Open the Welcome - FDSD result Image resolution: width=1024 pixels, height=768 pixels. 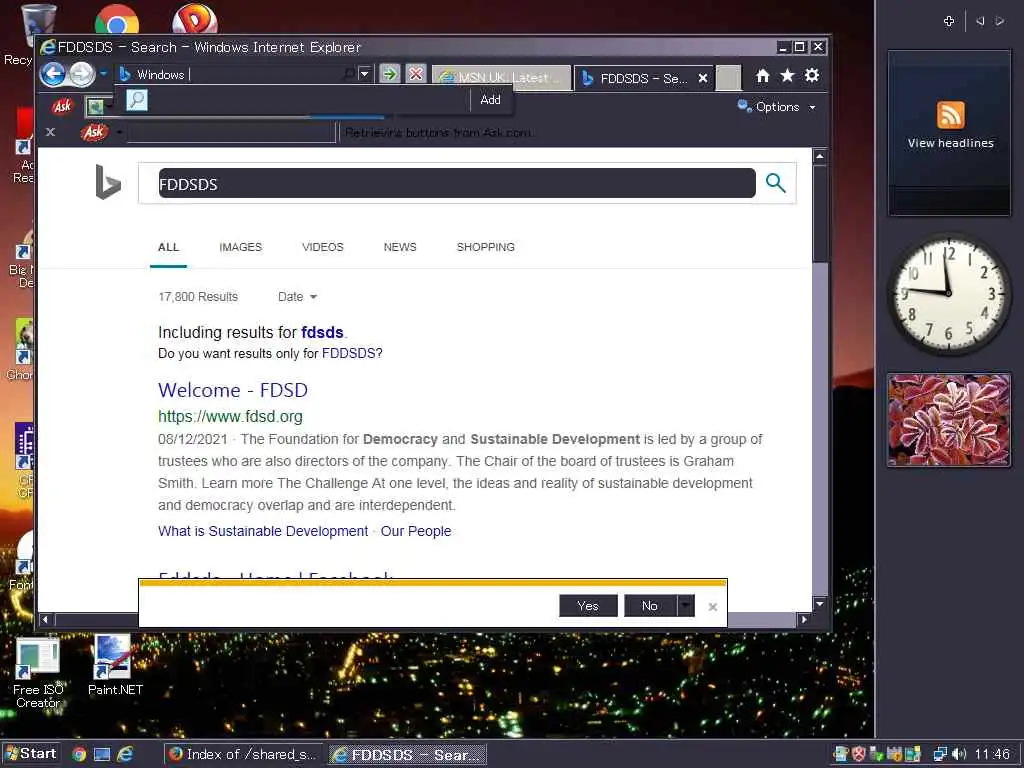[232, 391]
